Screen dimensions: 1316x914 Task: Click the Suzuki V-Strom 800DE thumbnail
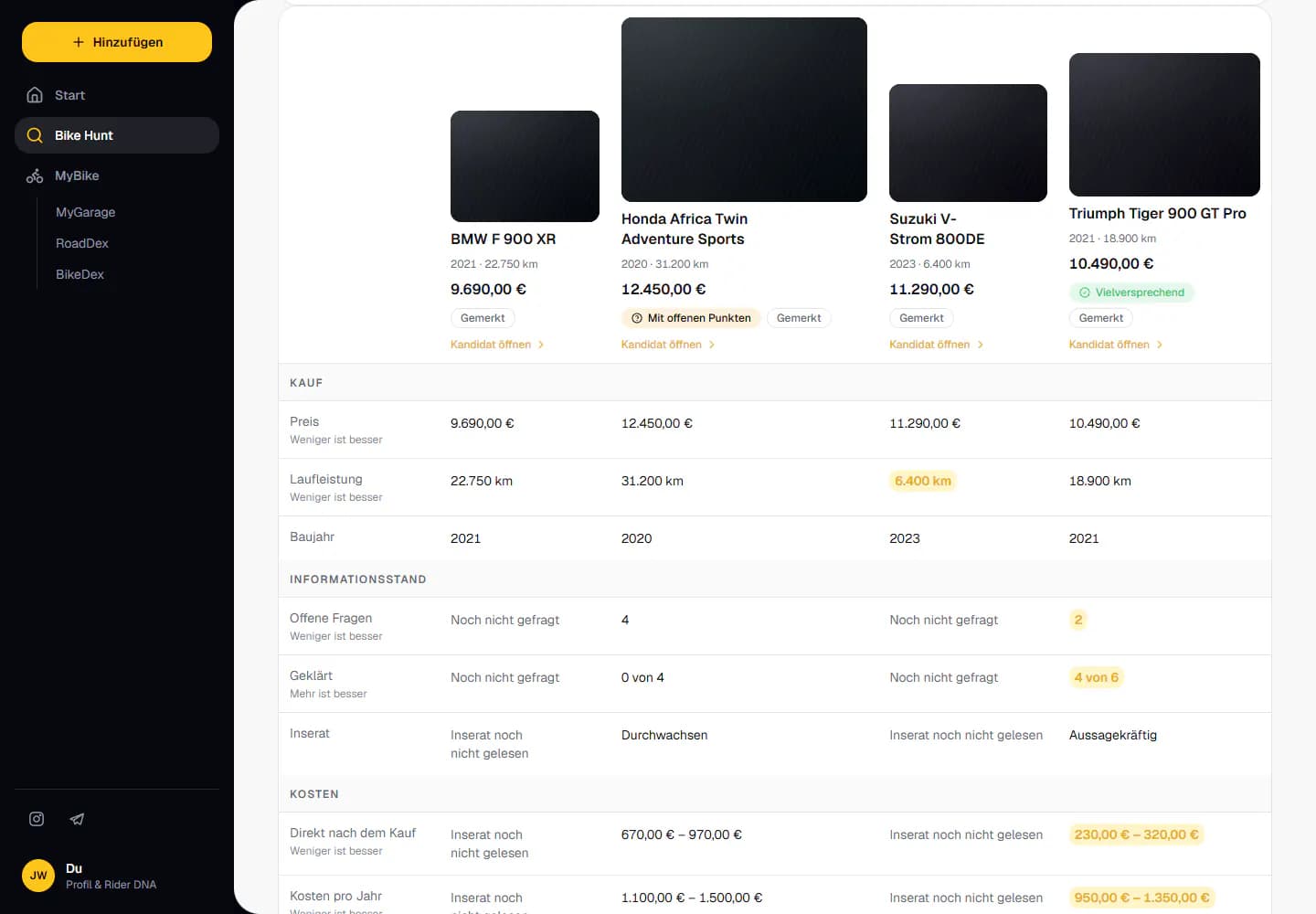click(x=968, y=143)
